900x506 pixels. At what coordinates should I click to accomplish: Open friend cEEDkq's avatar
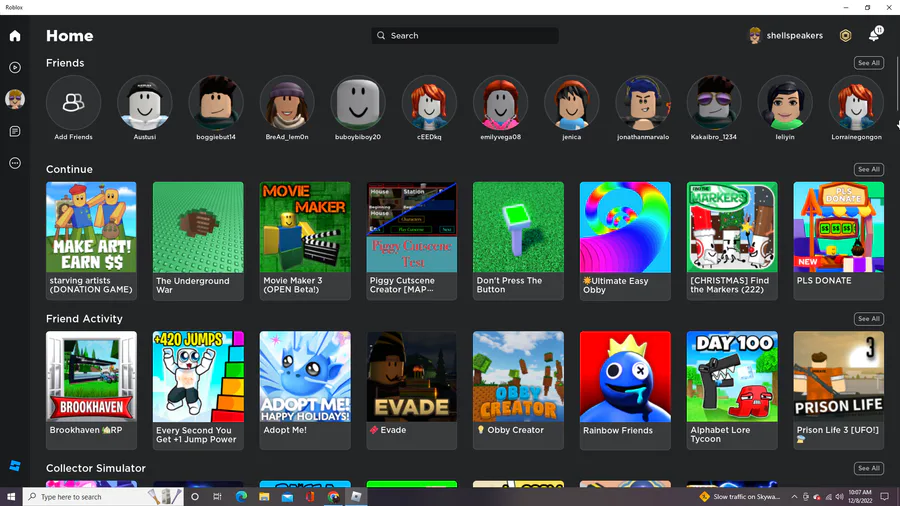(x=429, y=103)
